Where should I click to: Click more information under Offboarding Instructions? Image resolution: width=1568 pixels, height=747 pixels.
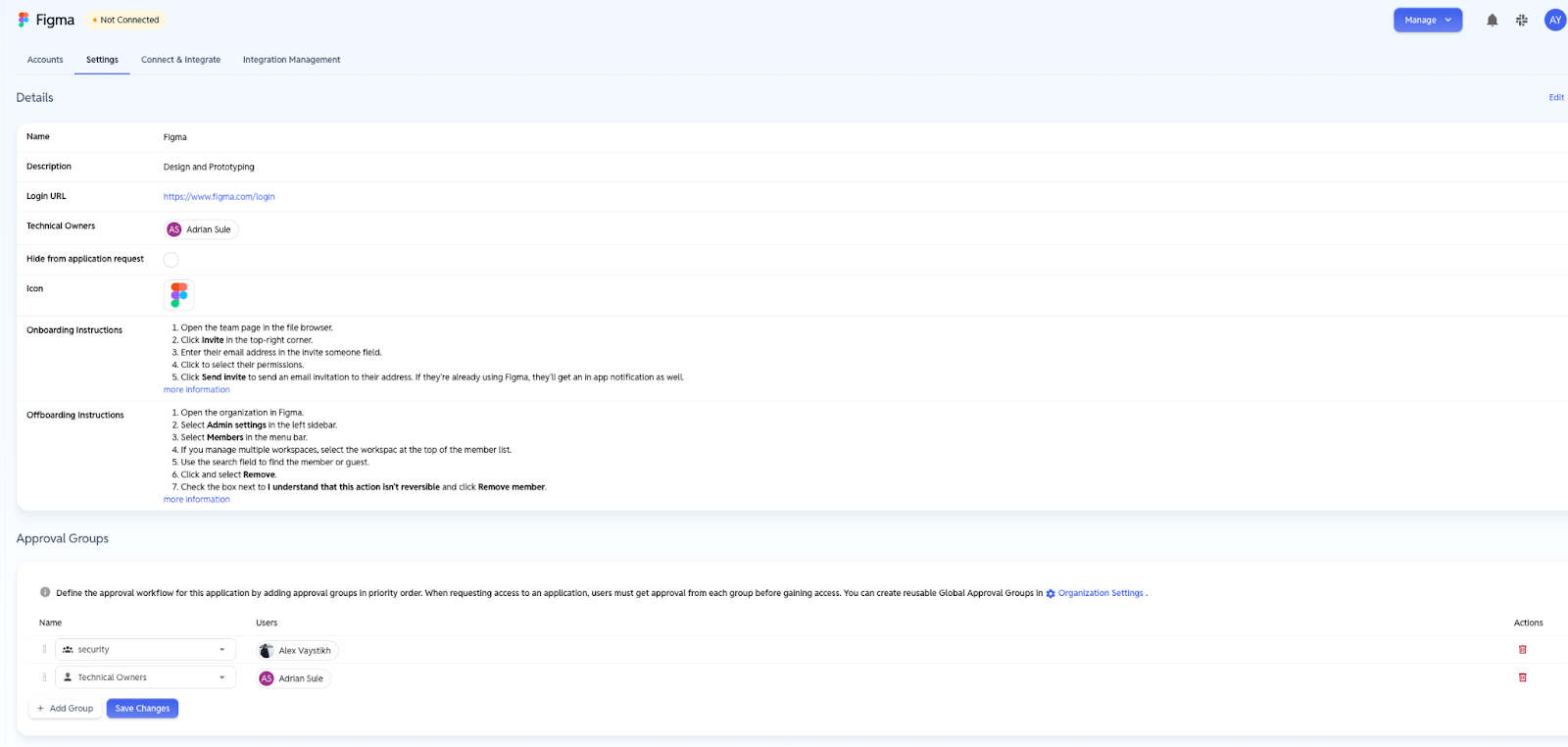(196, 500)
